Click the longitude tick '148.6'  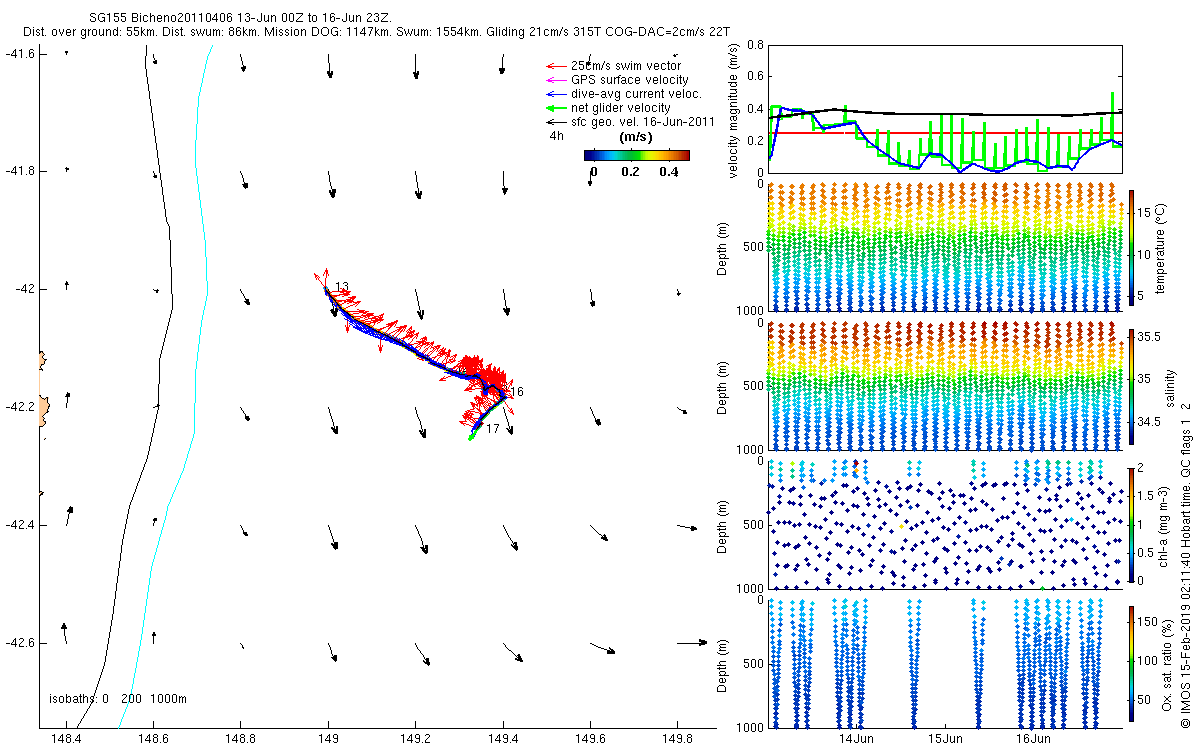pyautogui.click(x=153, y=738)
